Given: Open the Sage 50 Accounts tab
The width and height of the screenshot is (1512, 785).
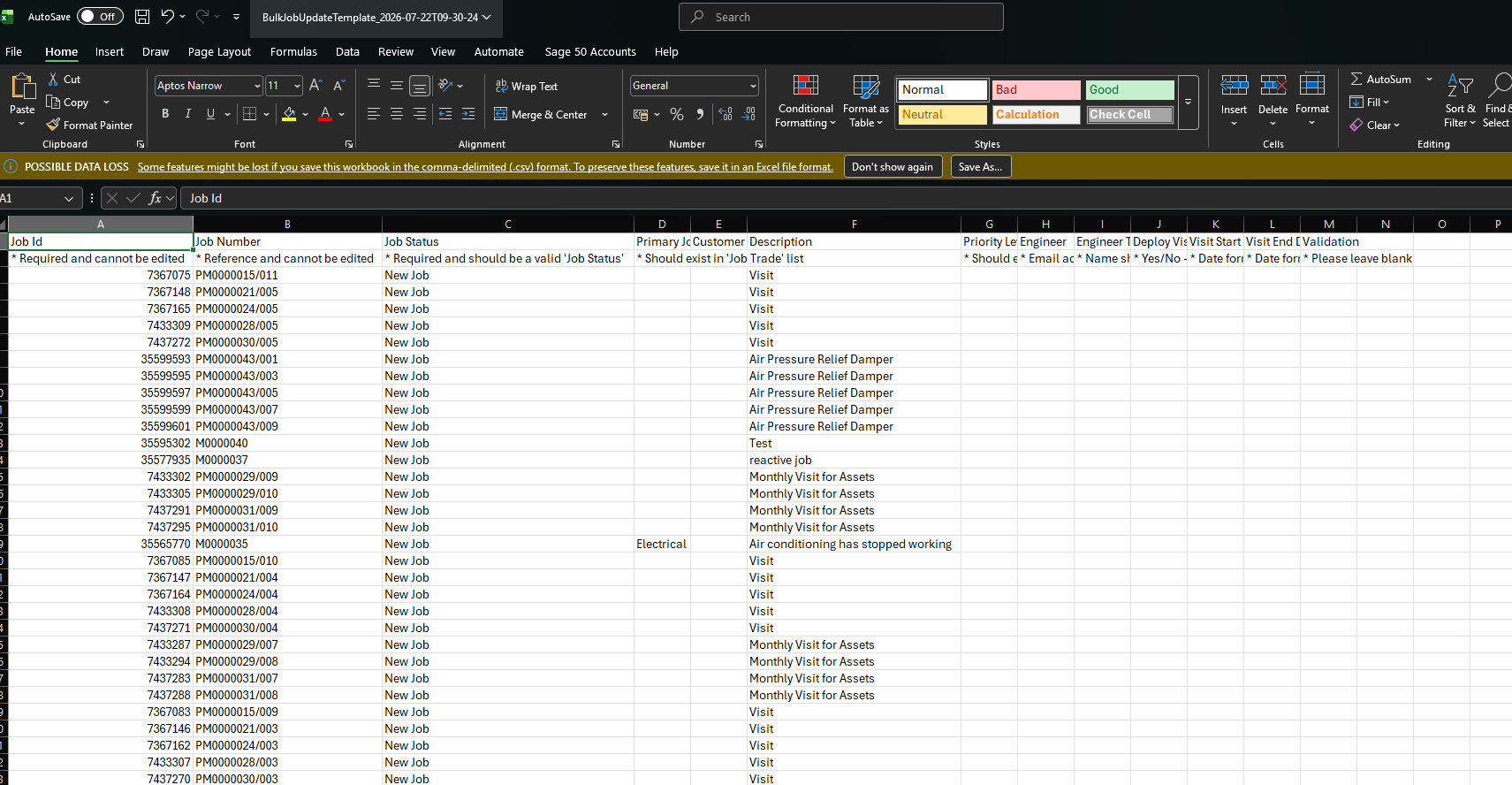Looking at the screenshot, I should click(590, 51).
